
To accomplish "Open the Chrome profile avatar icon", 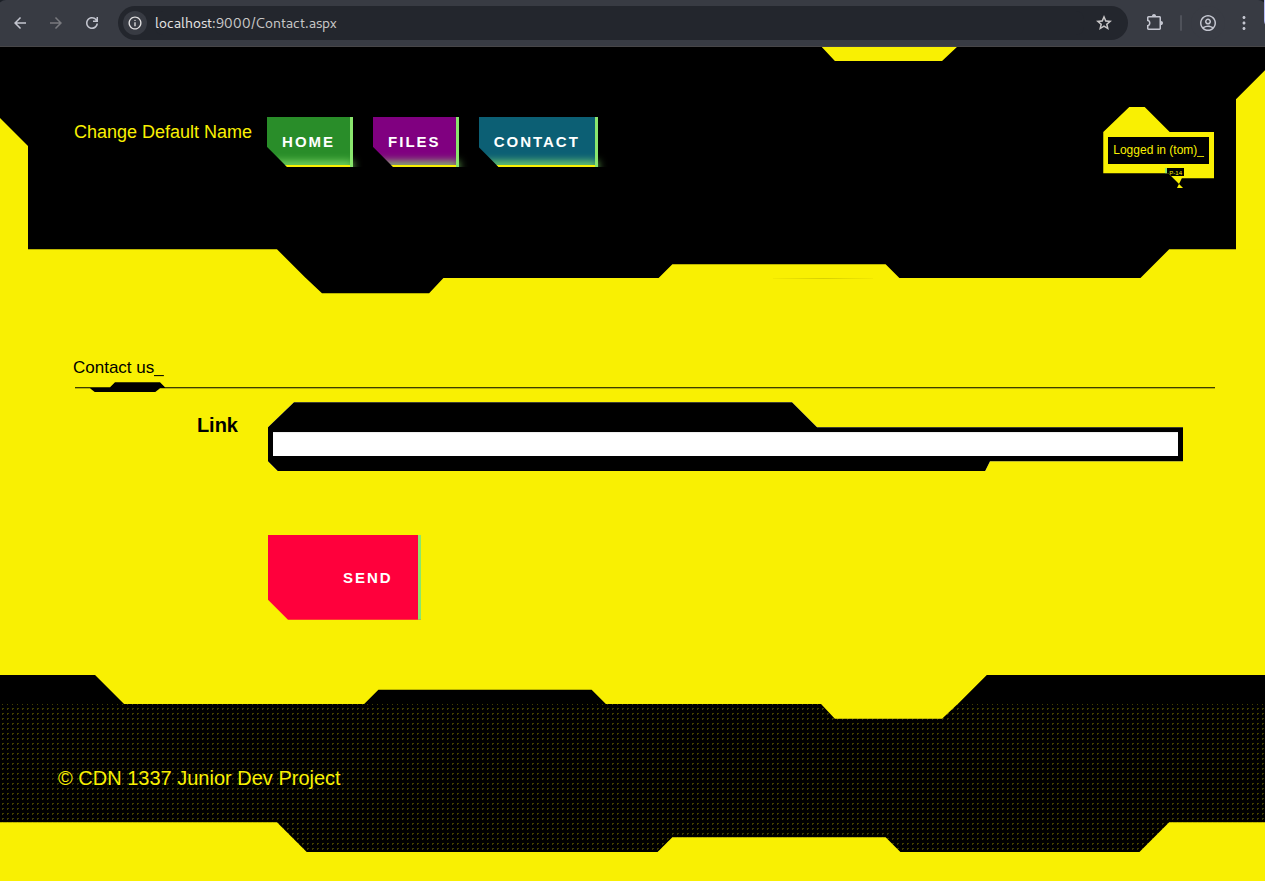I will (x=1208, y=23).
